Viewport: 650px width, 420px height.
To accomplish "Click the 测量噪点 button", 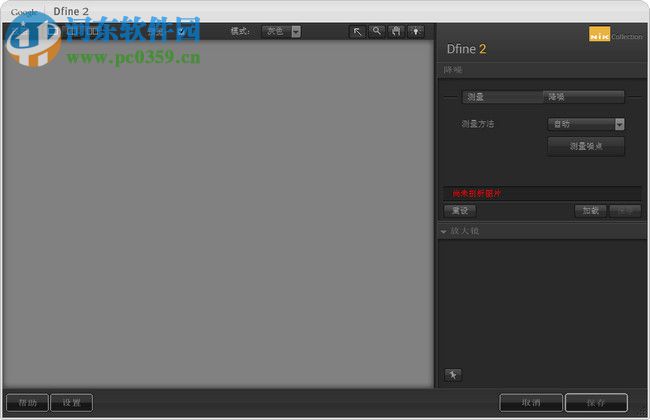I will click(x=586, y=146).
